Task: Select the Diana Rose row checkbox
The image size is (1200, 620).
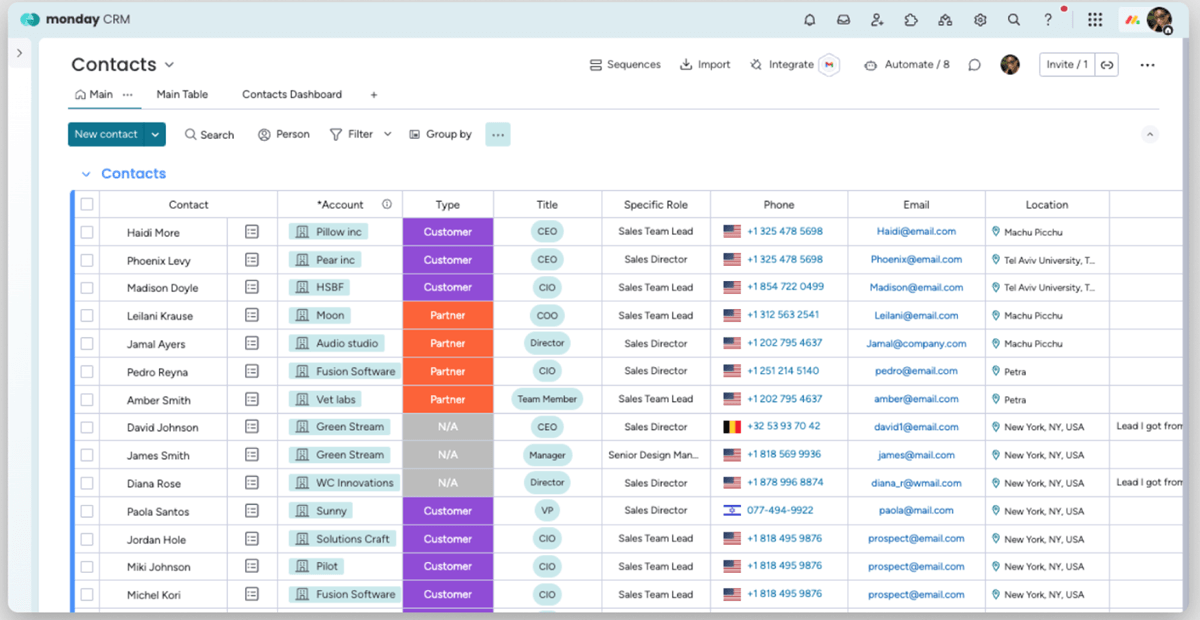Action: coord(87,484)
